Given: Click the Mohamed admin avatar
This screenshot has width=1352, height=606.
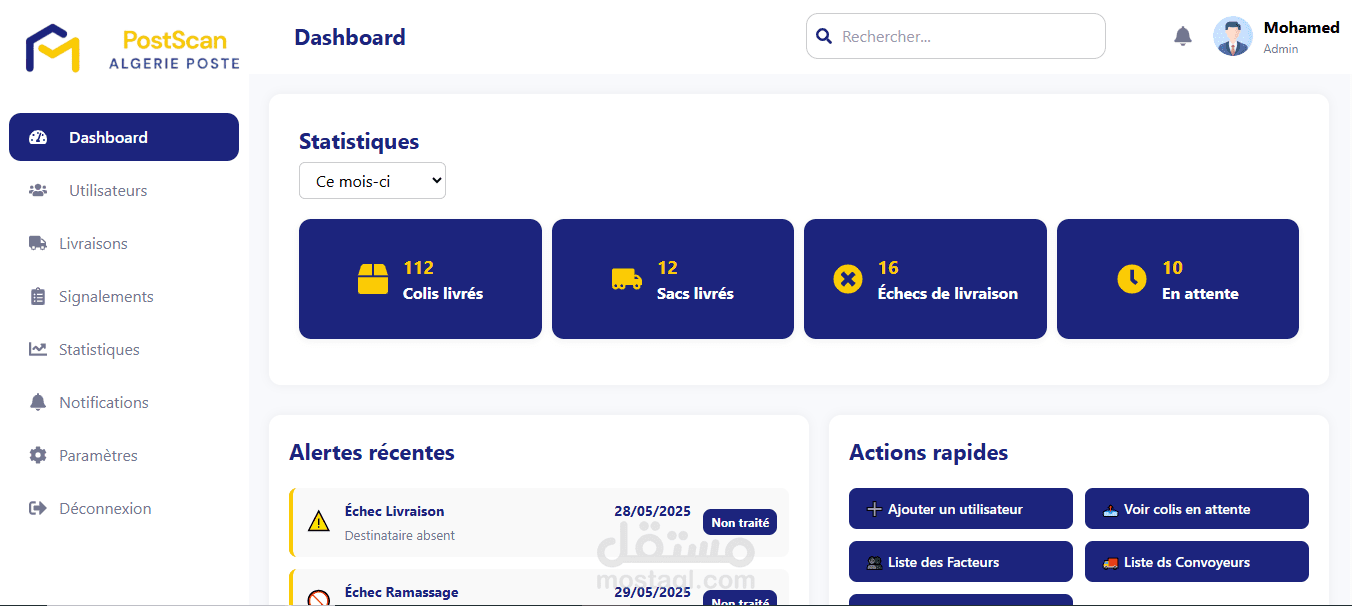Looking at the screenshot, I should click(x=1233, y=36).
